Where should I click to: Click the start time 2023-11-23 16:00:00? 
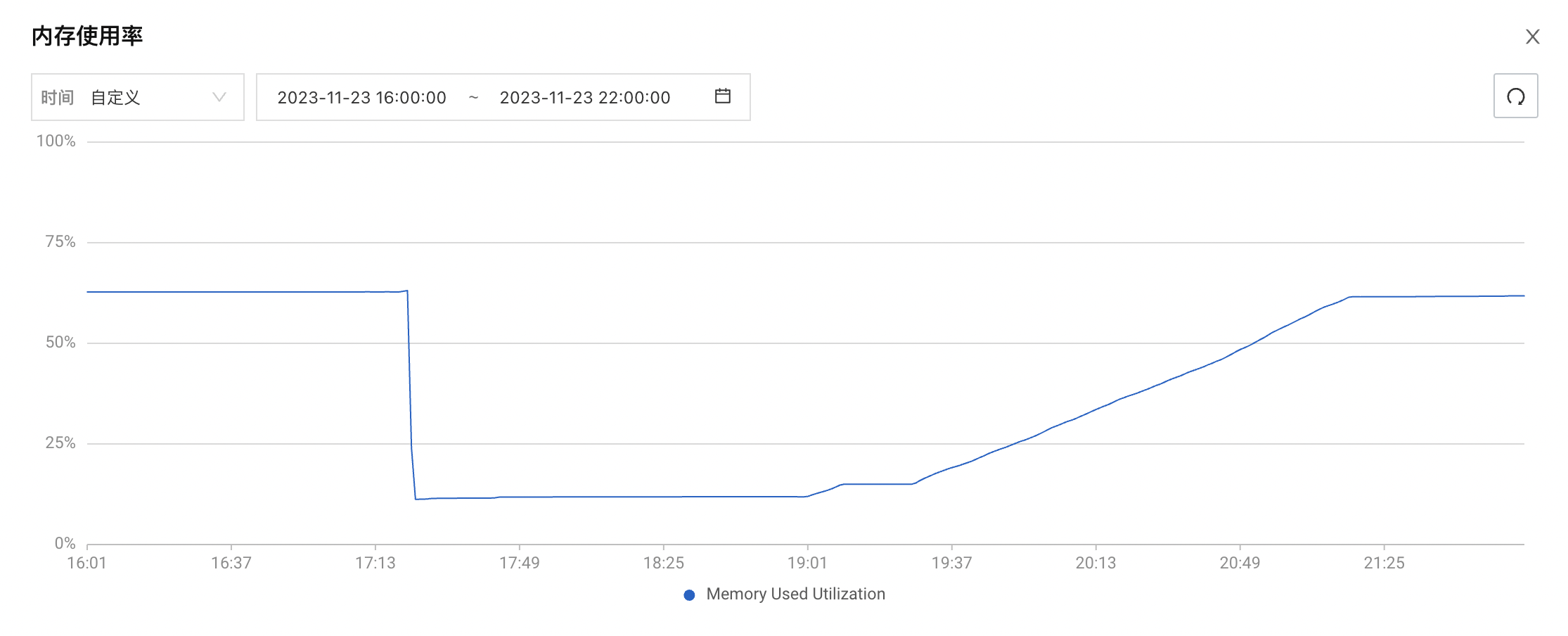(361, 98)
